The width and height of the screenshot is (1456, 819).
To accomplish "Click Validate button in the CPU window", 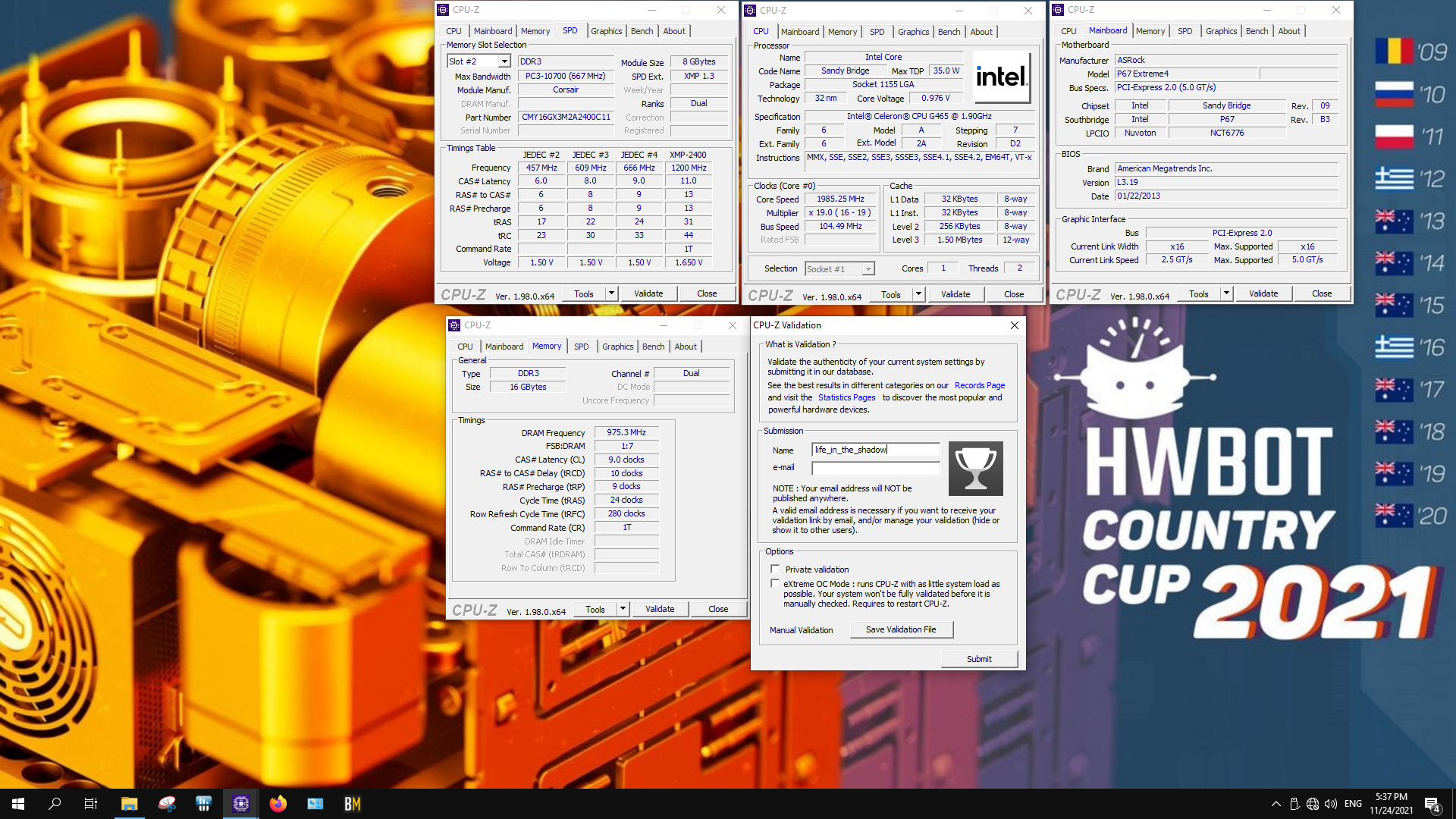I will tap(955, 294).
